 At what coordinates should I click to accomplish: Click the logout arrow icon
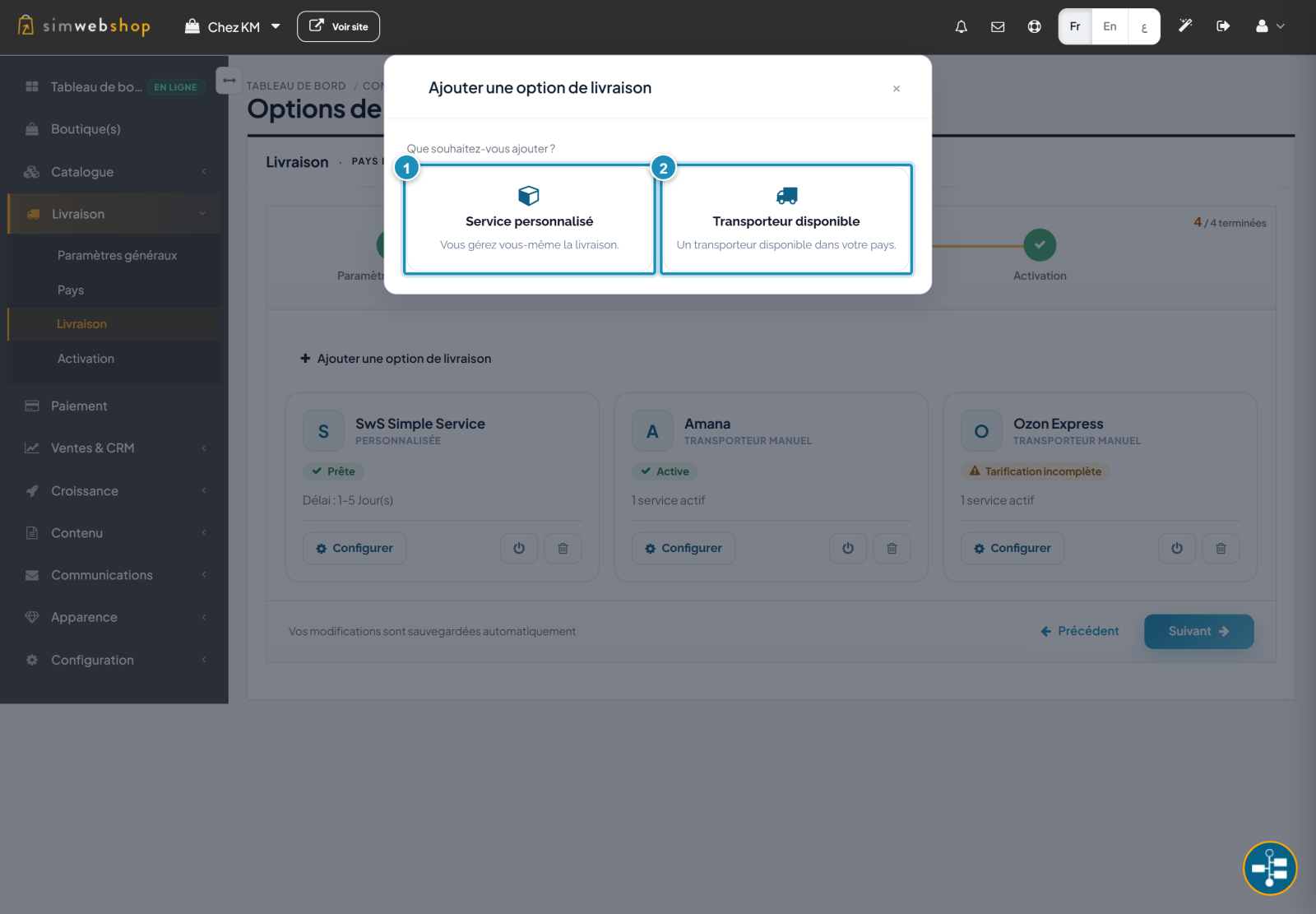point(1223,26)
